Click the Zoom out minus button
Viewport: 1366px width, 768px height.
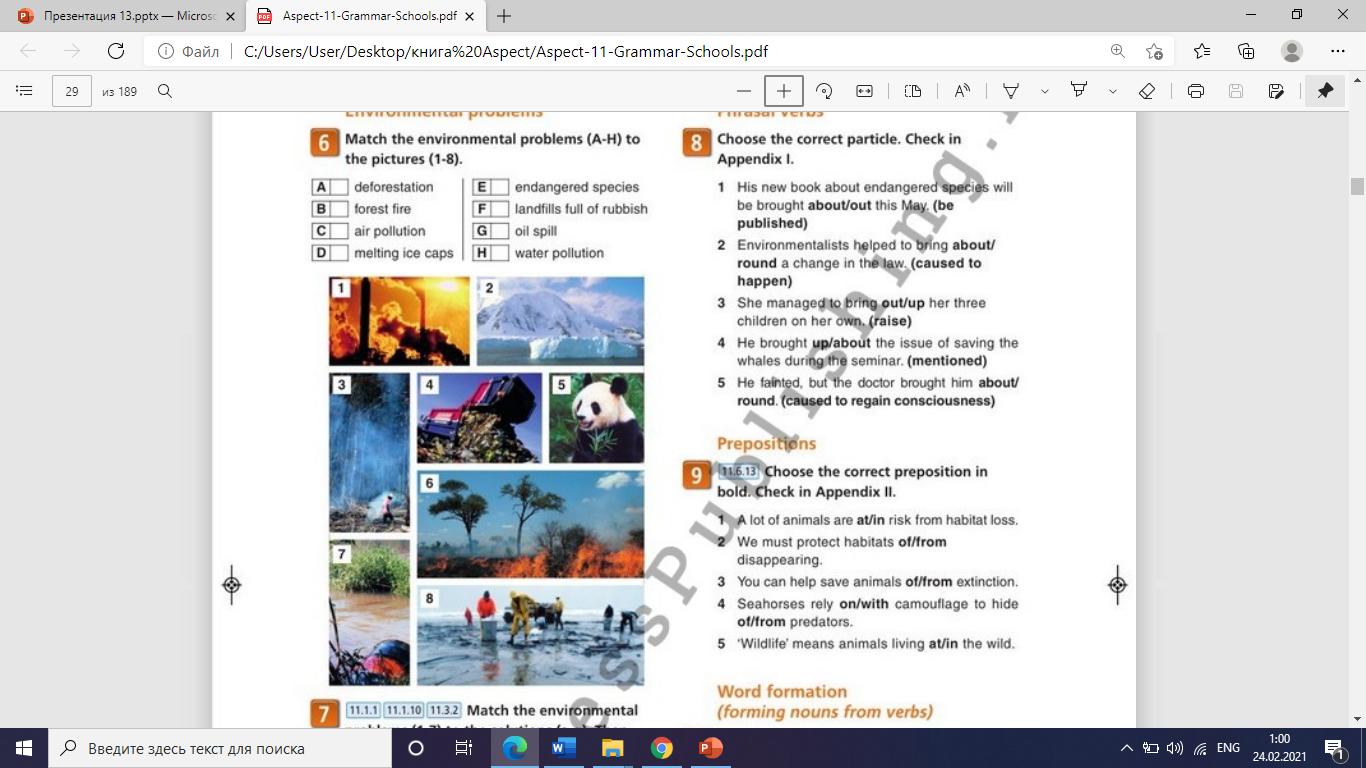pos(743,91)
